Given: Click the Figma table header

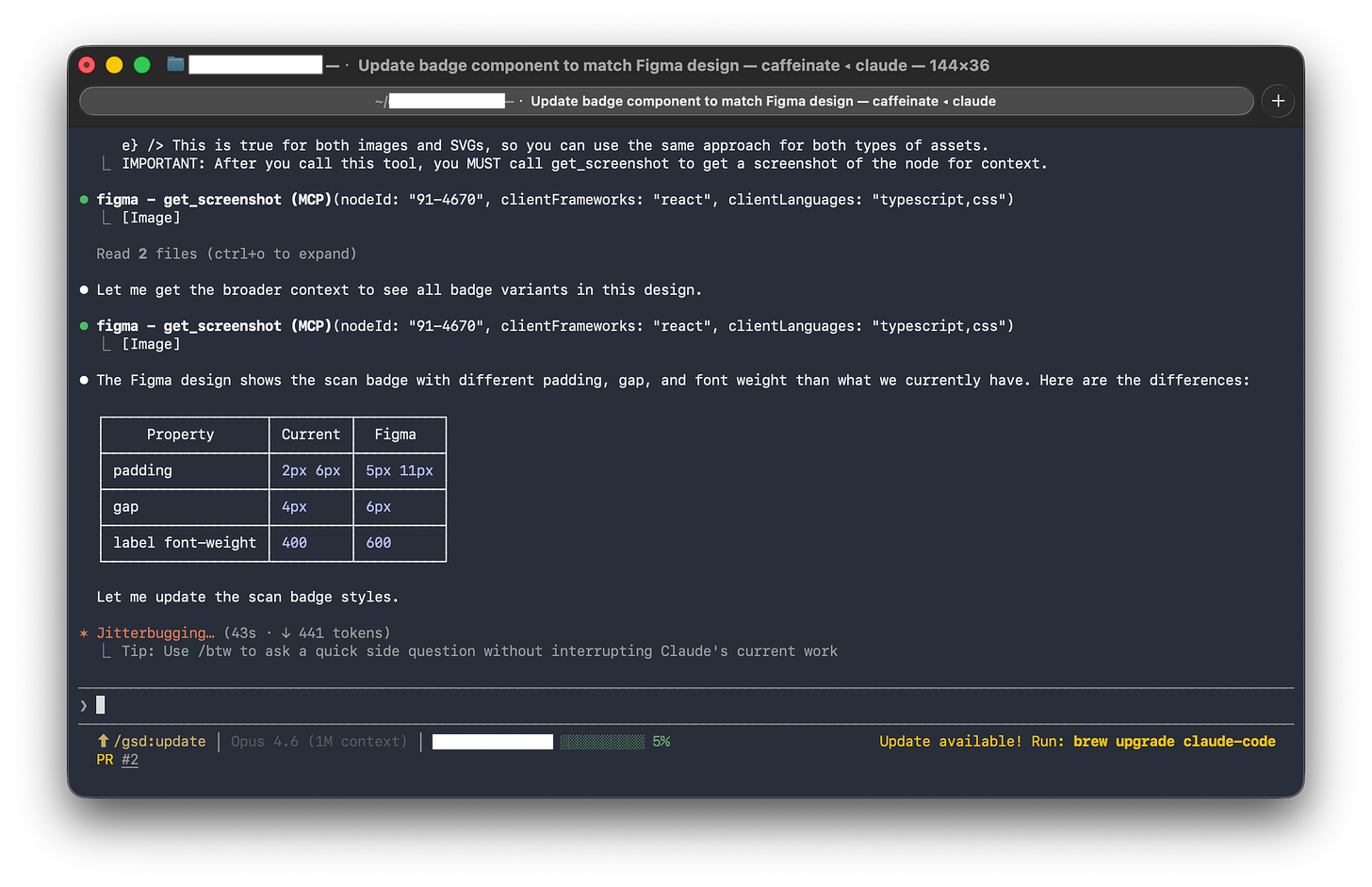Looking at the screenshot, I should [x=395, y=435].
